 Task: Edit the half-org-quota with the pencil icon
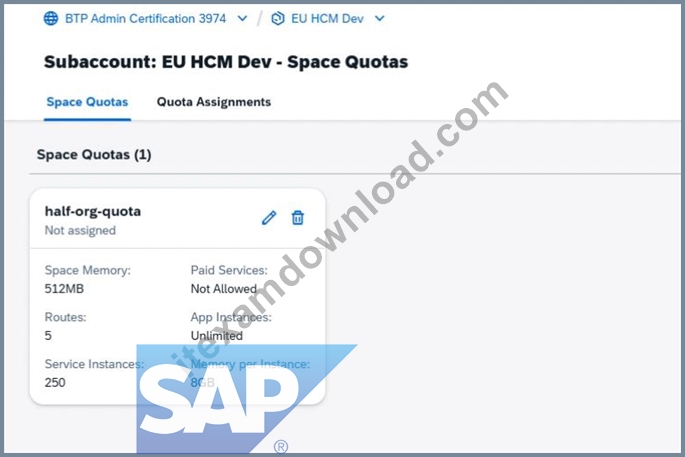(x=269, y=218)
